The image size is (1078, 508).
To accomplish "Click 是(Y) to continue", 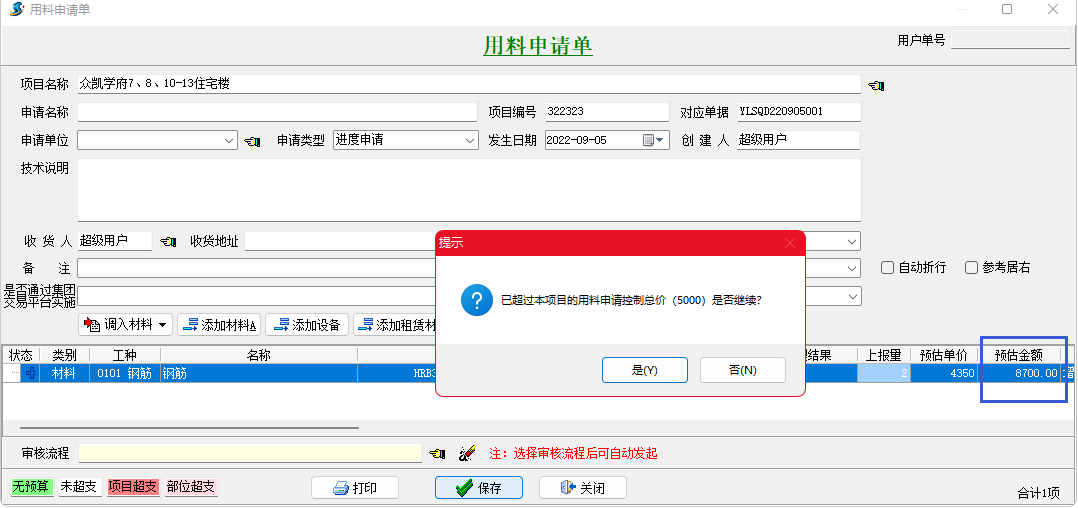I will click(x=644, y=370).
